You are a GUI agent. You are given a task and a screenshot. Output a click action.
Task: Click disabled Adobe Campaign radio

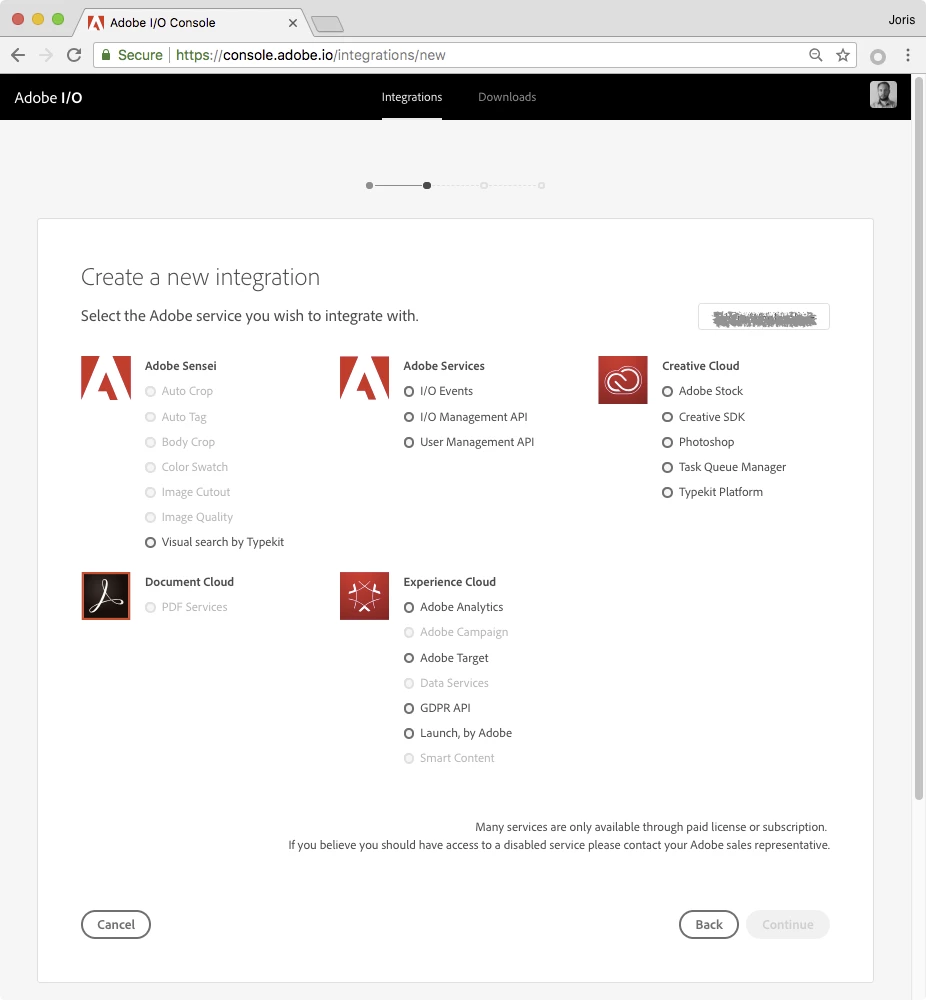tap(409, 633)
